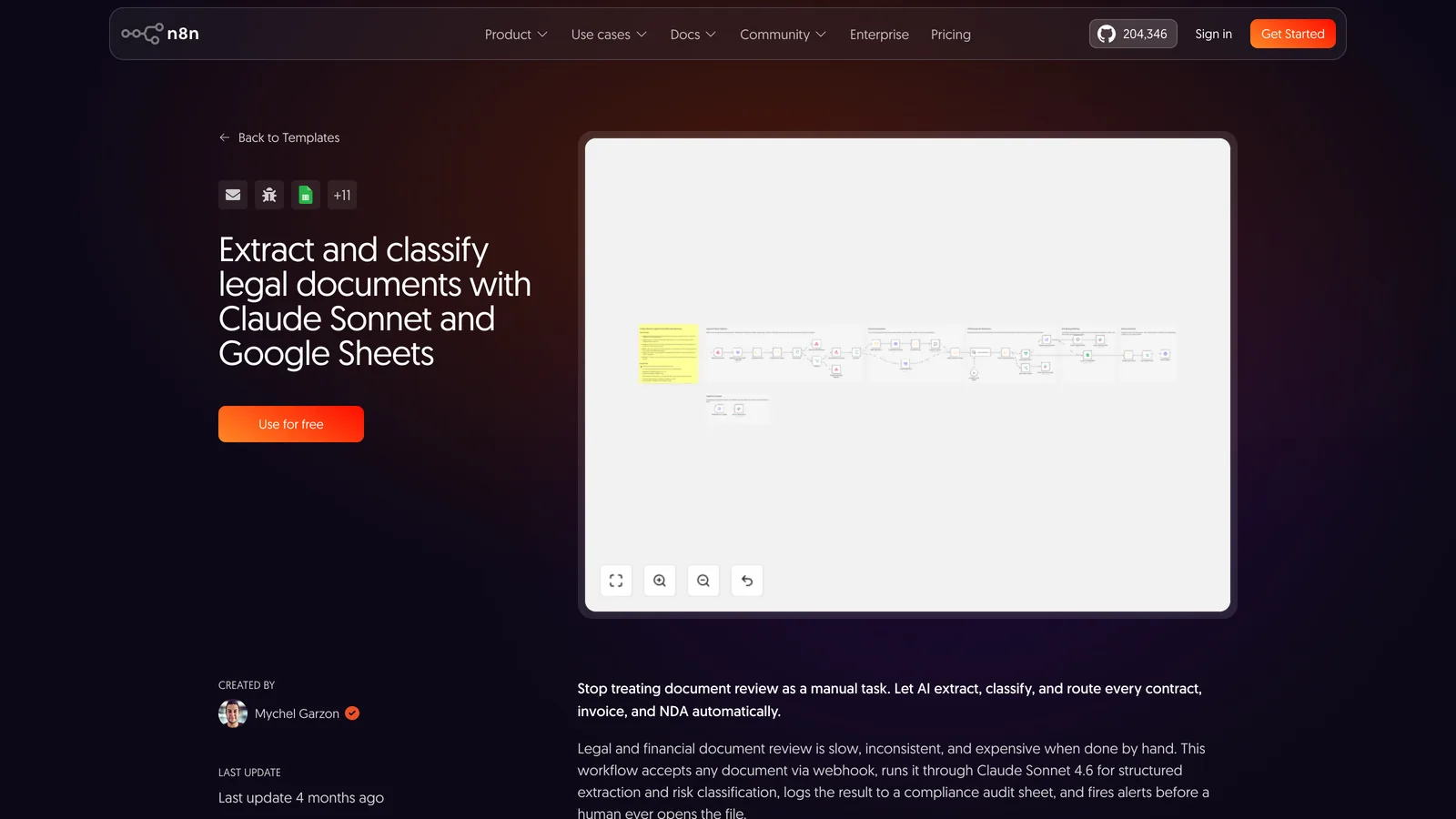1456x819 pixels.
Task: Click the bug-shaped integration icon
Action: click(269, 195)
